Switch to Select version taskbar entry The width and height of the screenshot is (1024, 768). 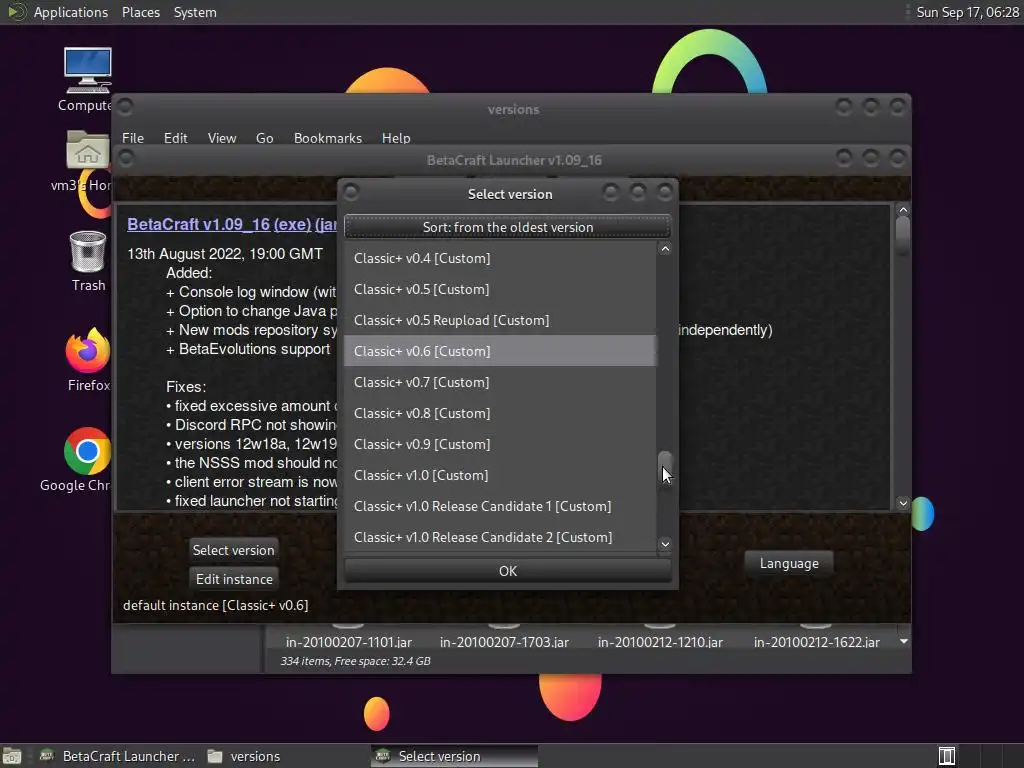click(455, 756)
